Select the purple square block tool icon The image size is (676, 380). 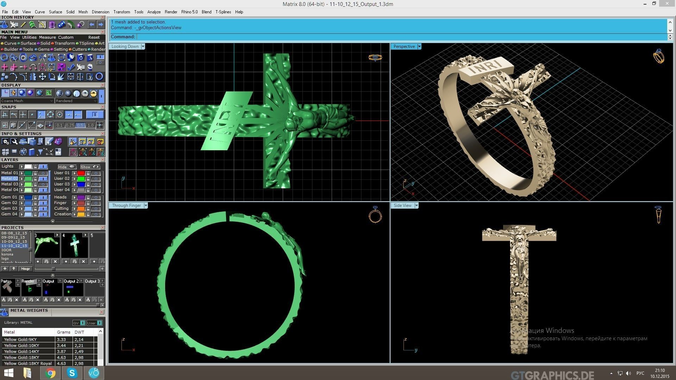[x=61, y=67]
